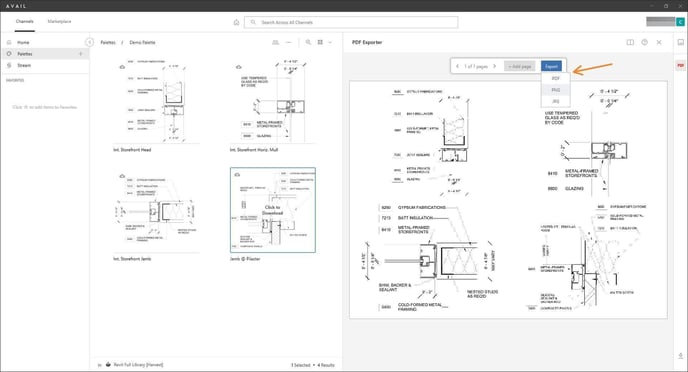
Task: Click the '1 Selected' status text
Action: point(301,365)
